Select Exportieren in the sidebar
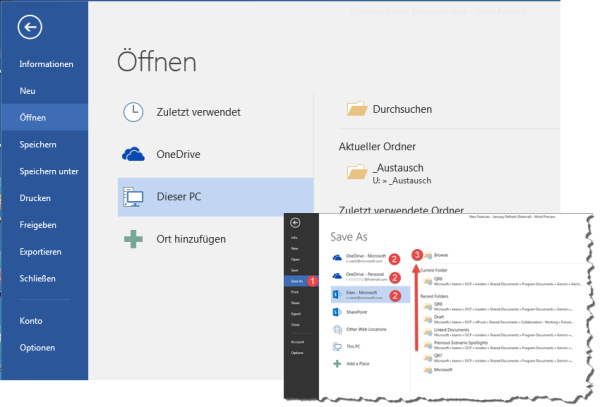This screenshot has height=407, width=600. tap(41, 252)
